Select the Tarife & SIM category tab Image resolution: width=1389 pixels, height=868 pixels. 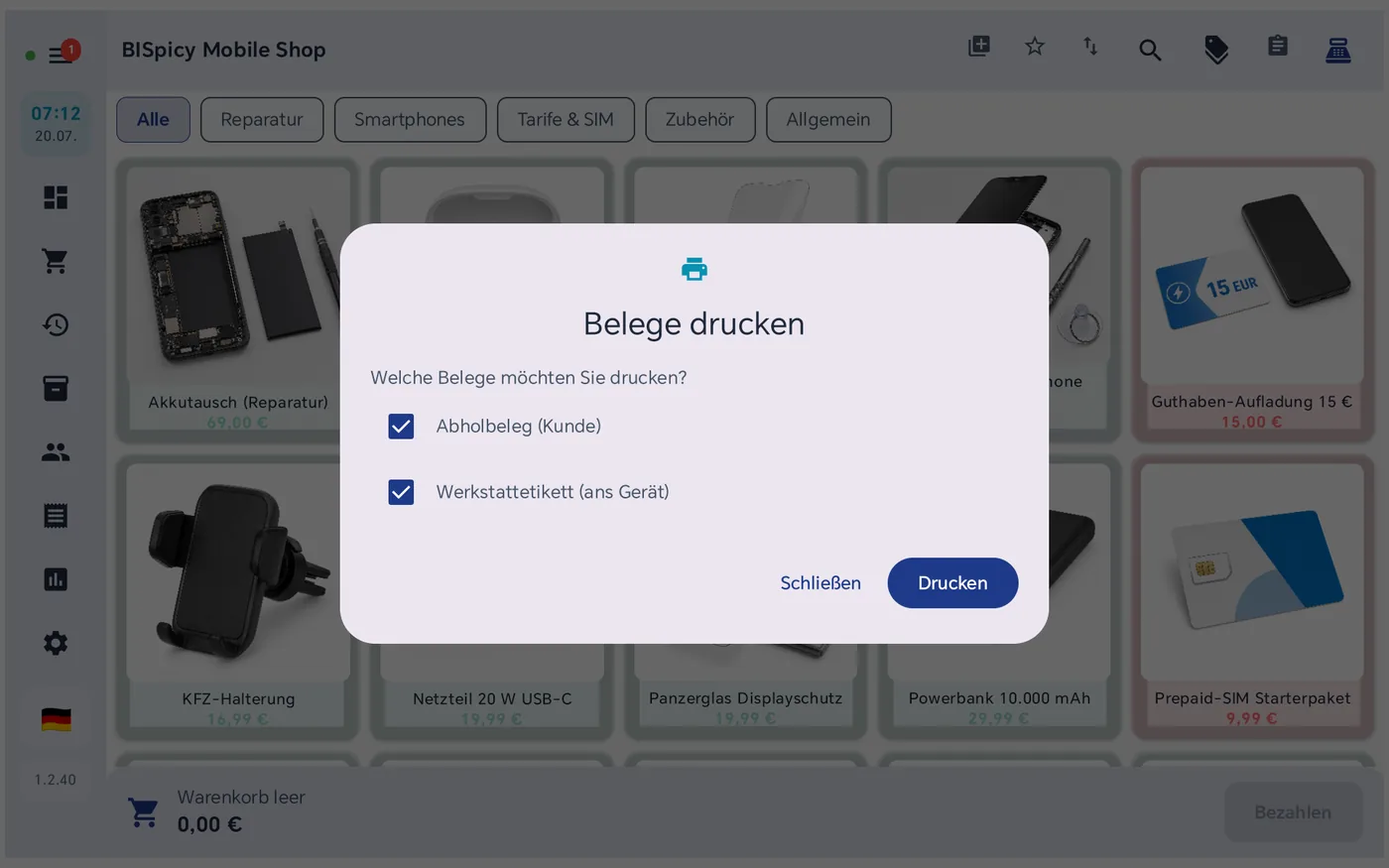(x=566, y=119)
